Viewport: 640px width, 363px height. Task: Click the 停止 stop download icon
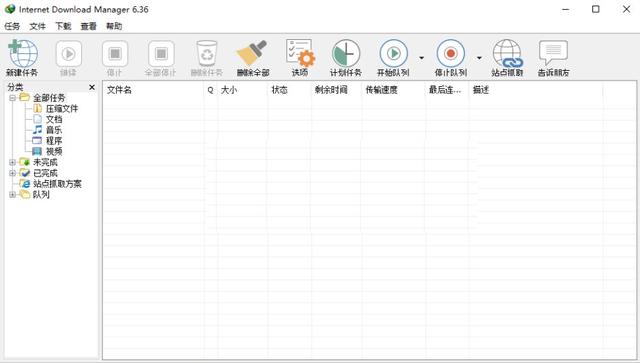[x=115, y=53]
